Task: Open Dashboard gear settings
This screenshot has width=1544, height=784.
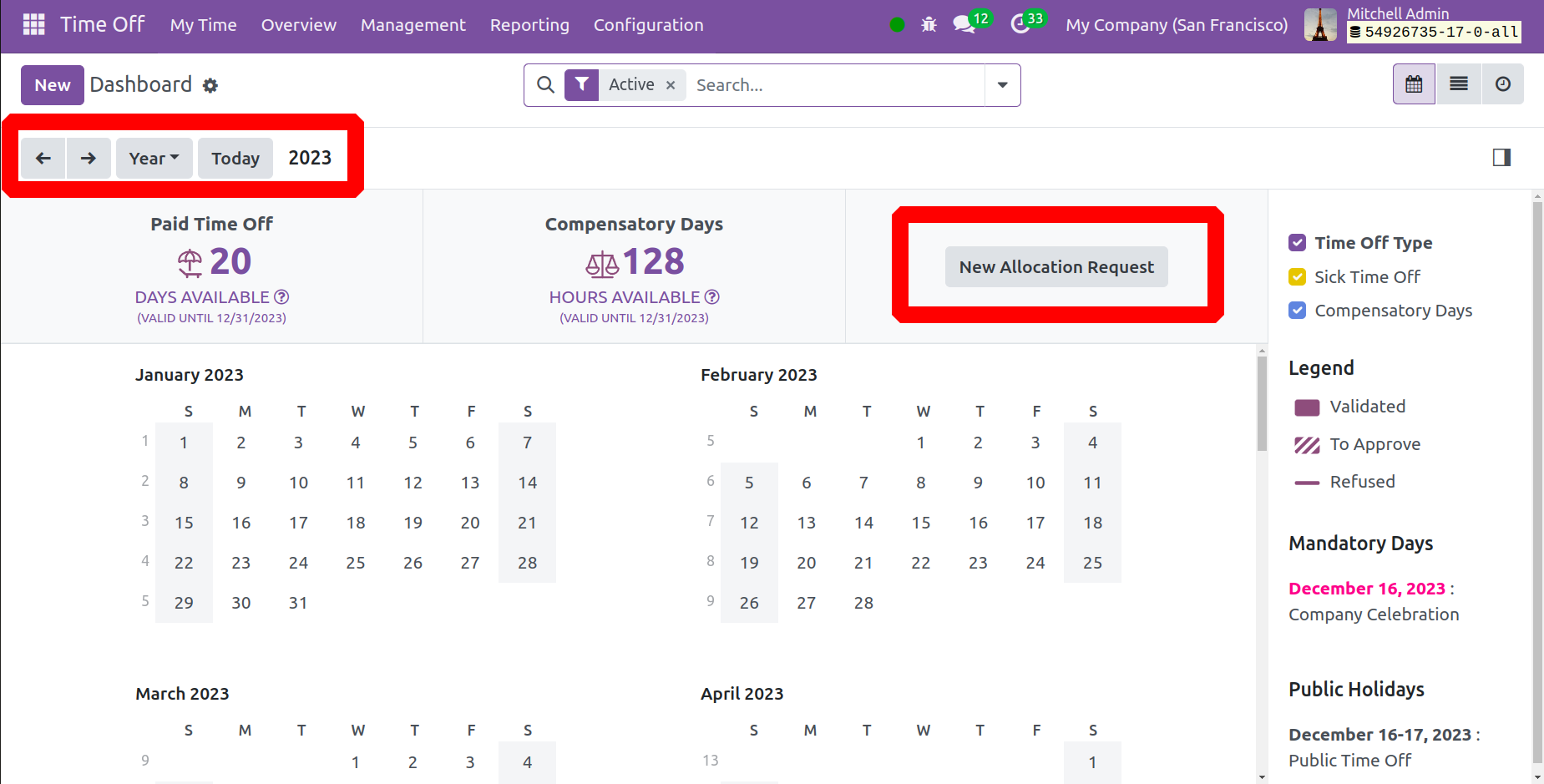Action: 210,86
